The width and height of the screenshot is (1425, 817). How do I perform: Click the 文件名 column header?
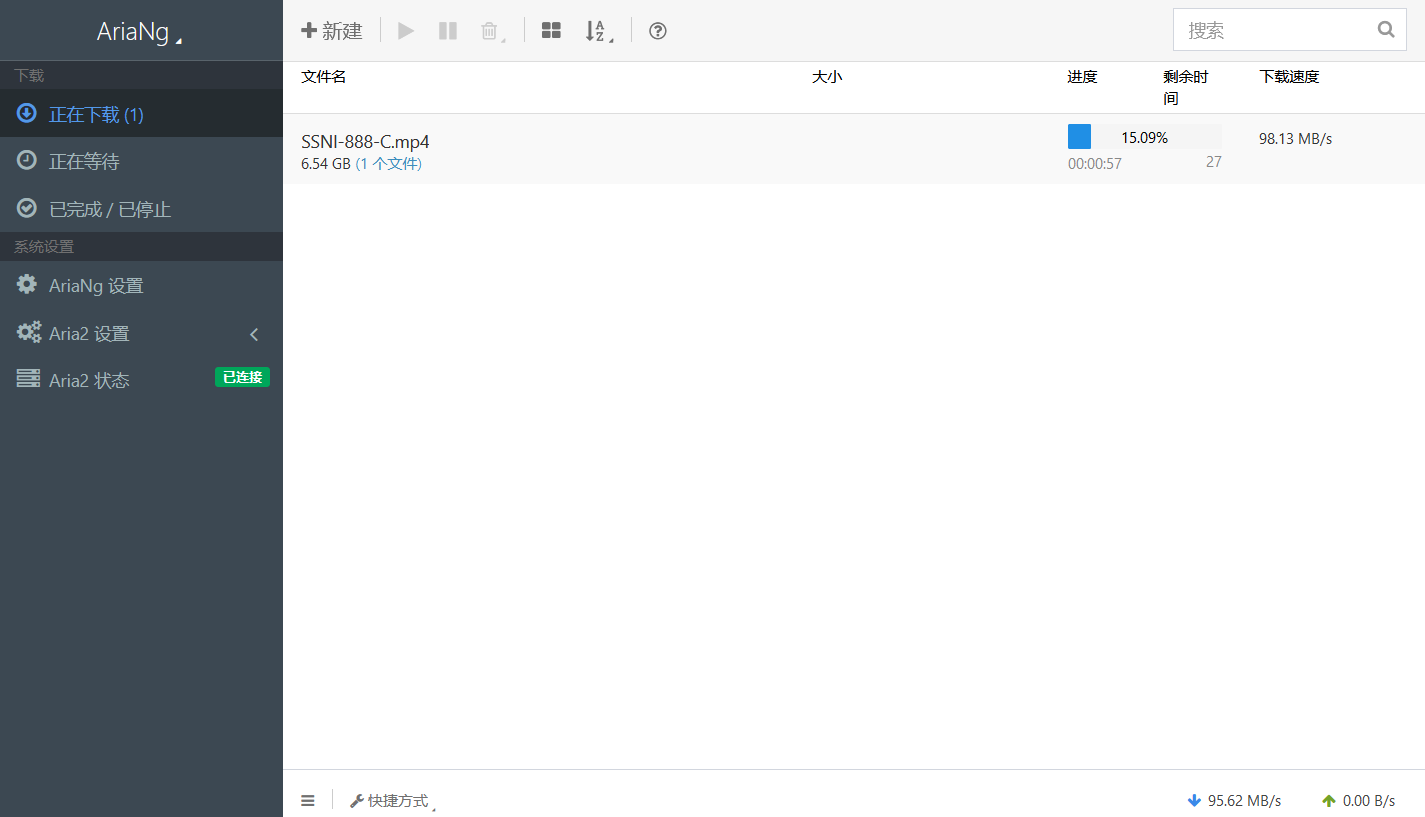pyautogui.click(x=324, y=77)
